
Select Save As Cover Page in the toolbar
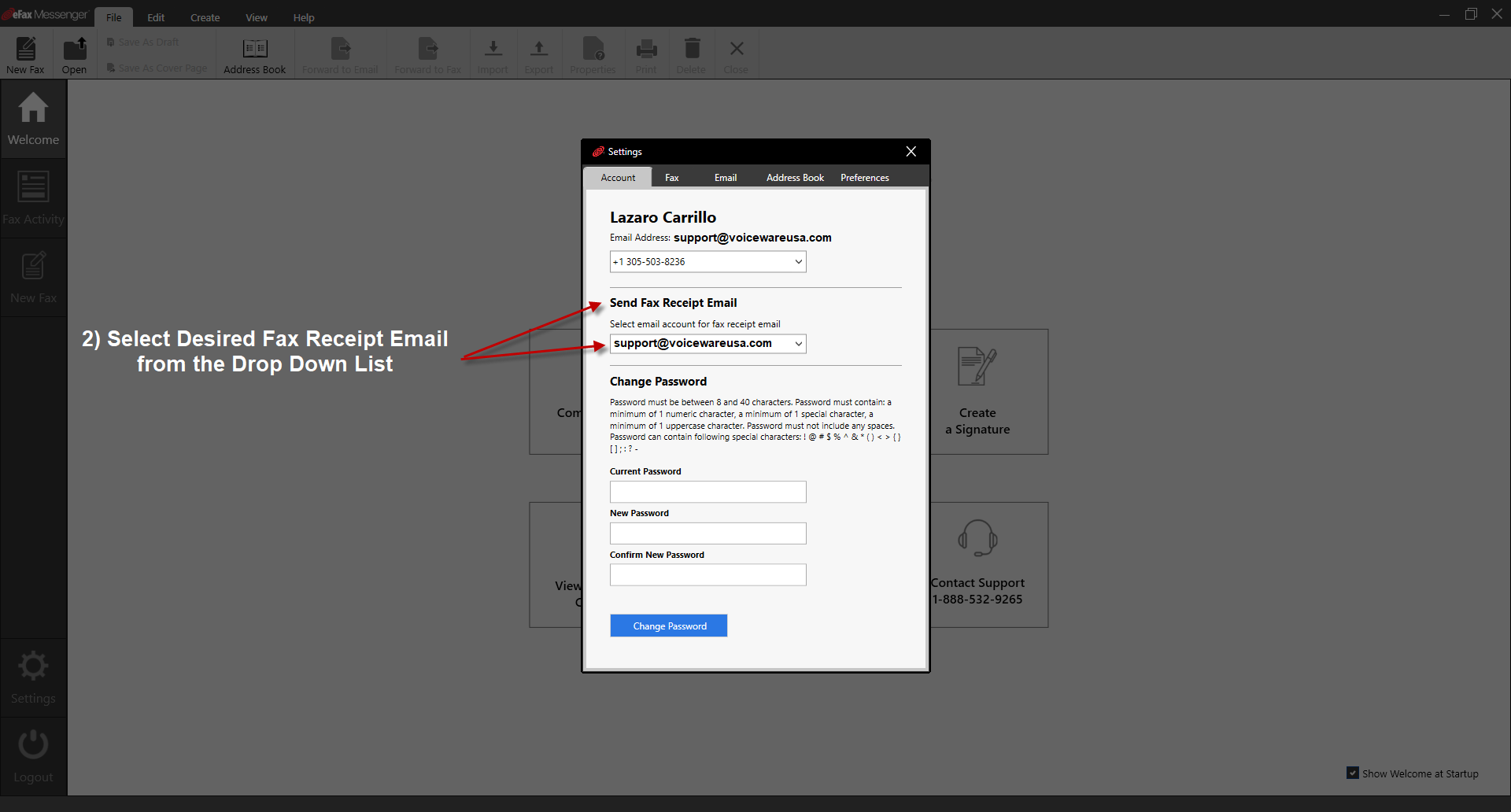coord(157,68)
